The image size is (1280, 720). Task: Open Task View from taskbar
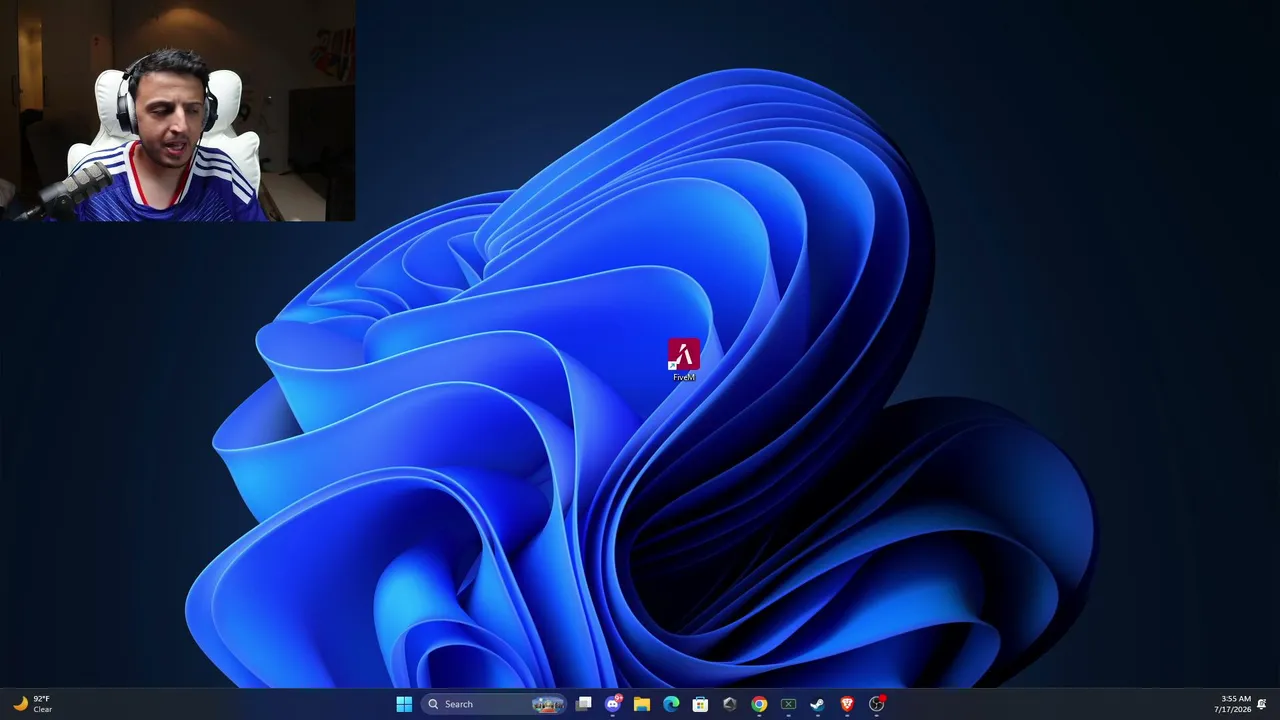pos(584,704)
